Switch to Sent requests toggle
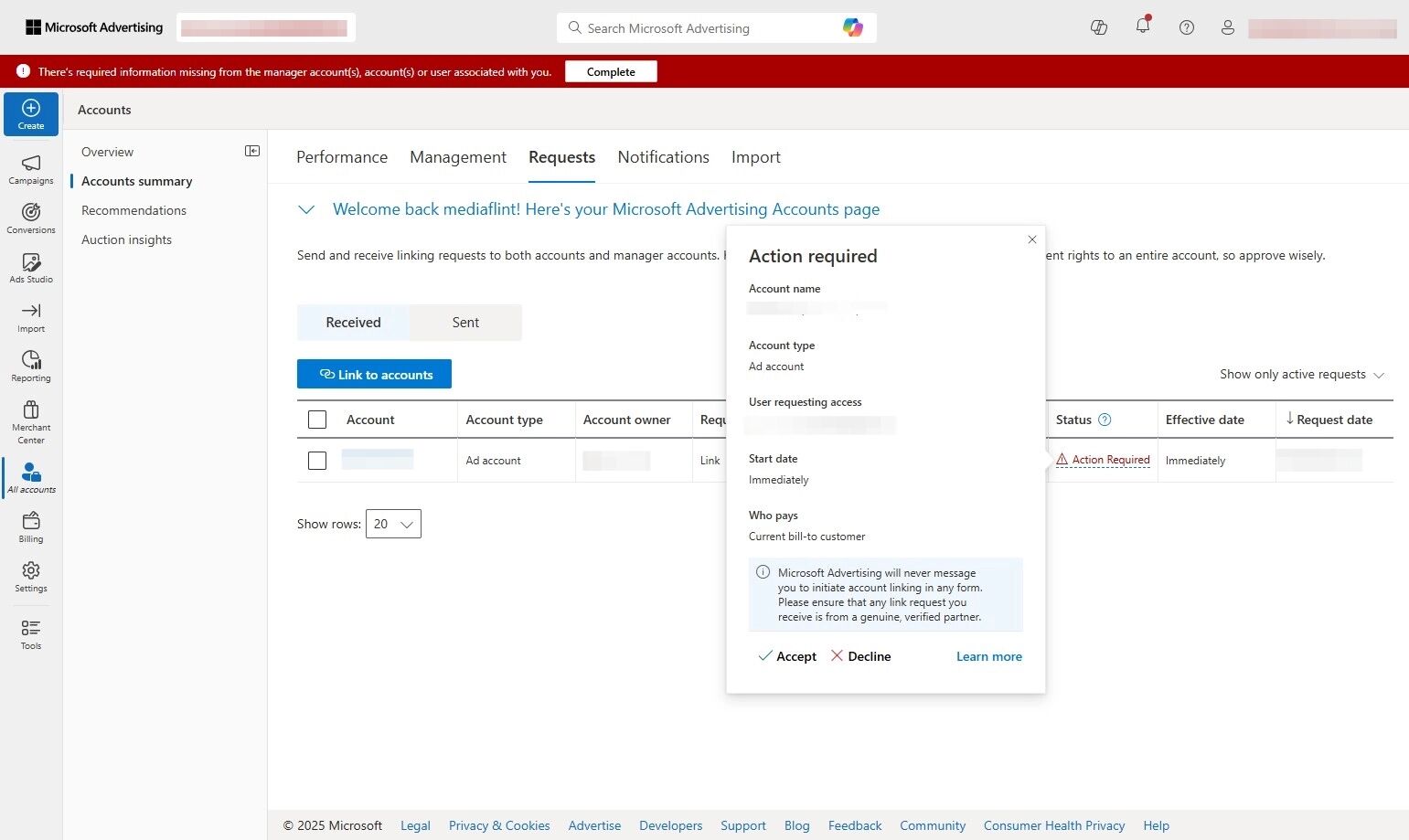The image size is (1409, 840). 465,323
